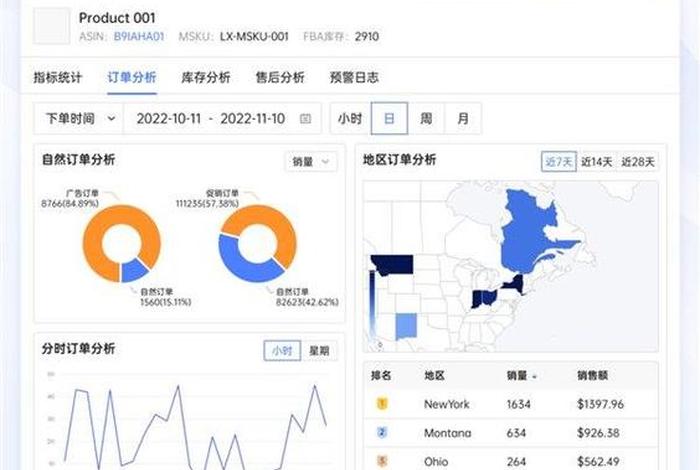
Task: Switch 分时订单分析 to 小时 view
Action: tap(282, 350)
